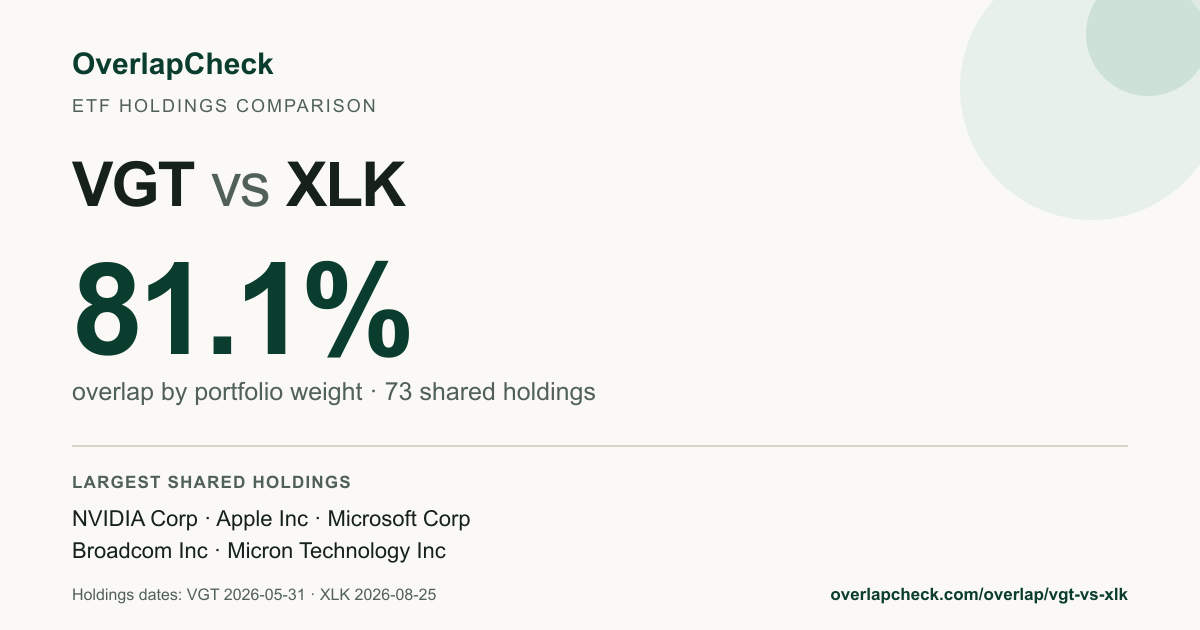Click the Largest Shared Holdings label
This screenshot has width=1200, height=630.
click(212, 482)
